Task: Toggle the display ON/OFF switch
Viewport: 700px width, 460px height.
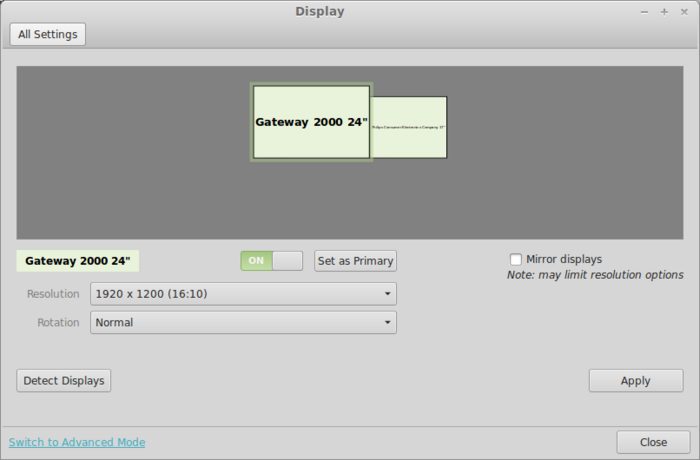Action: (271, 261)
